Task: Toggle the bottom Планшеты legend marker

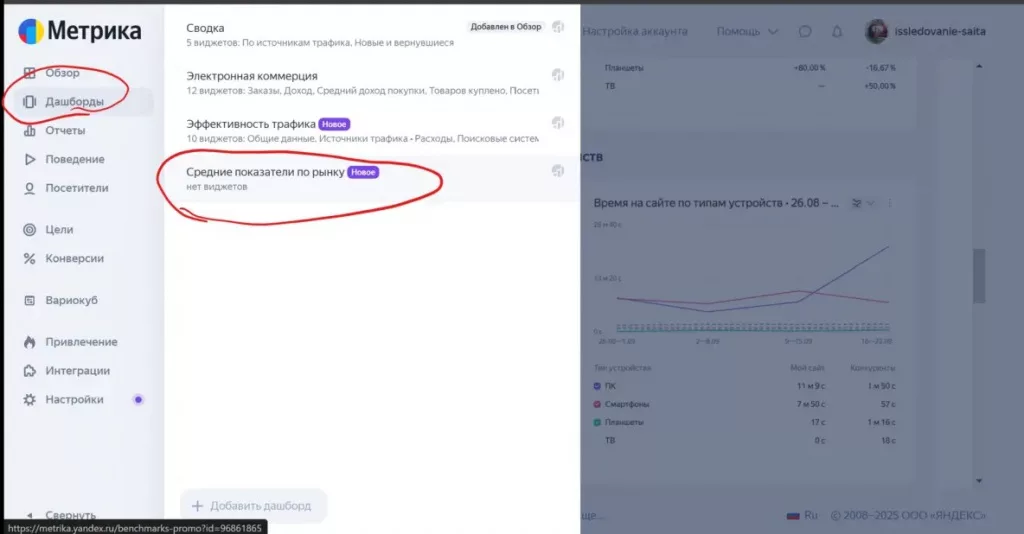Action: pyautogui.click(x=597, y=422)
